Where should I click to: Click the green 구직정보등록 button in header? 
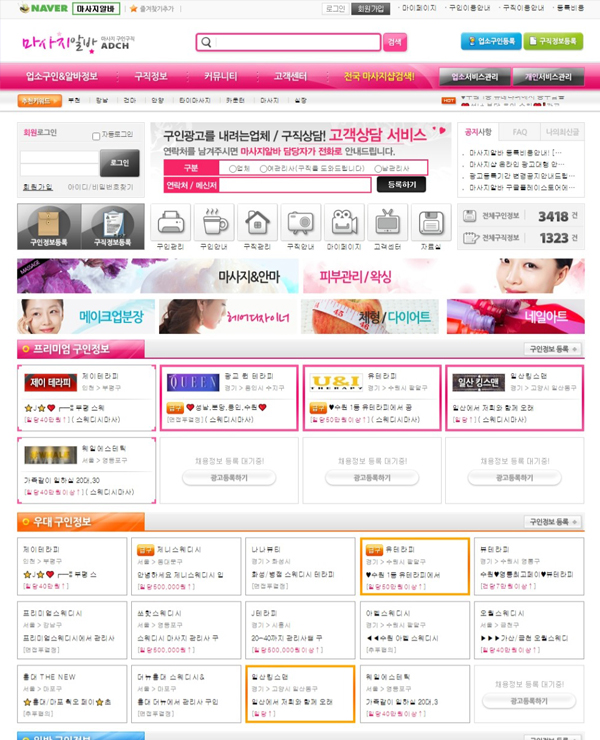[553, 42]
